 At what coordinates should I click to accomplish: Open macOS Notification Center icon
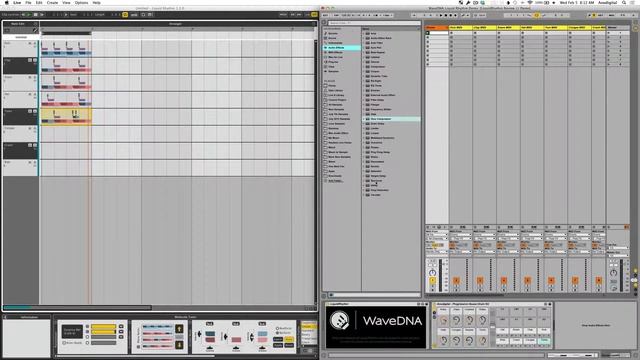634,2
